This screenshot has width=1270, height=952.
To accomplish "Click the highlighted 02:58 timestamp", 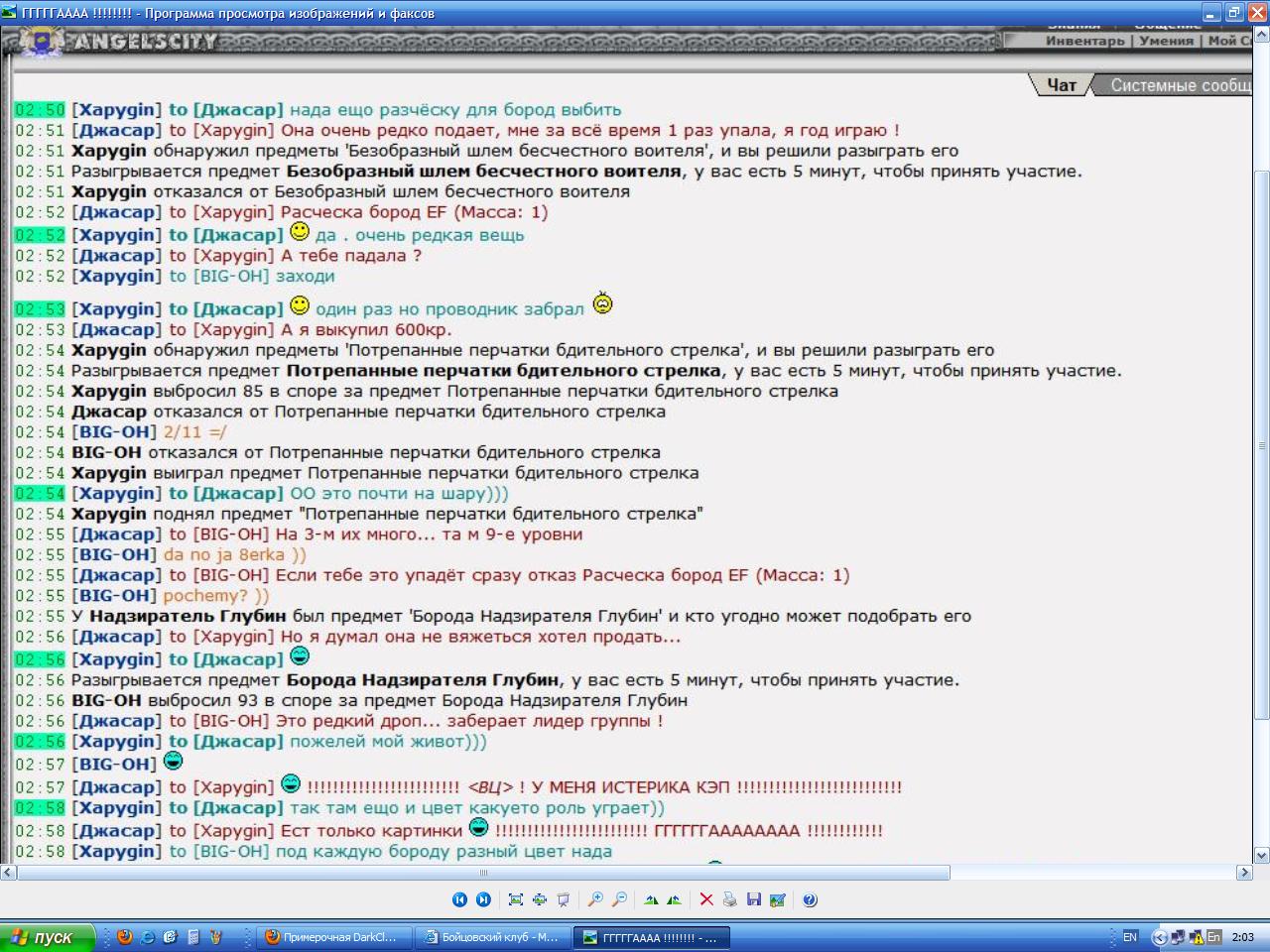I will [40, 808].
